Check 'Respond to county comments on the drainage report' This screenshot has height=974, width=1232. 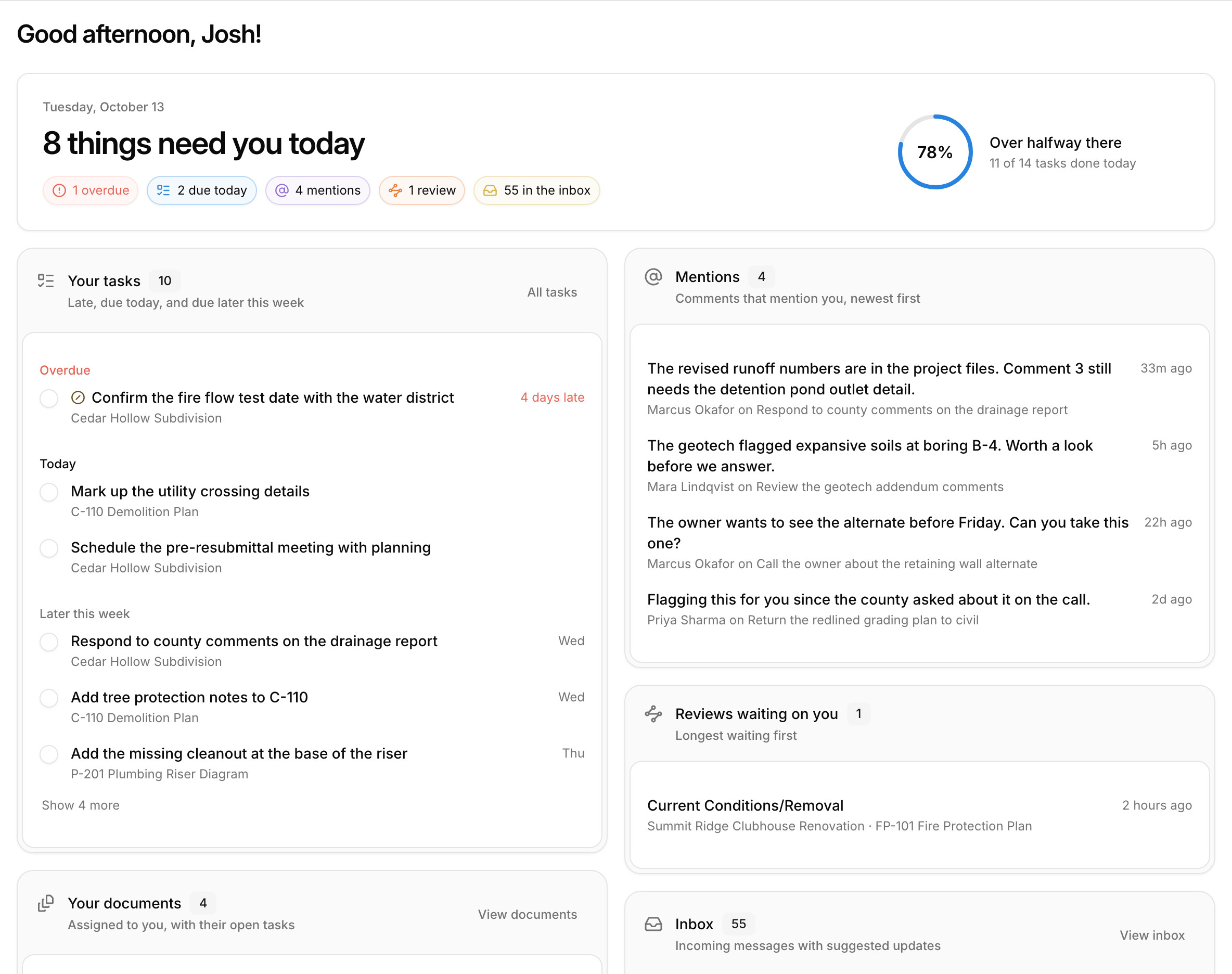coord(49,642)
